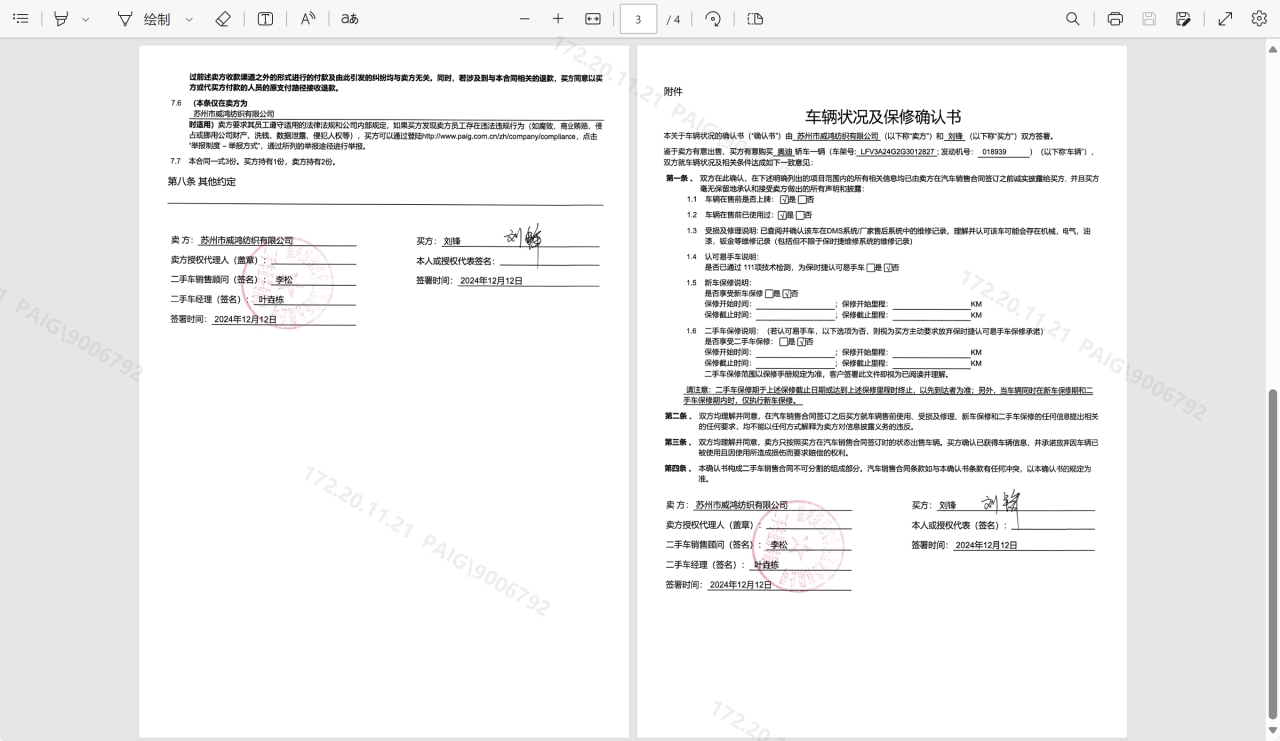The width and height of the screenshot is (1280, 741).
Task: Click the 第四条 clause label
Action: pos(677,468)
